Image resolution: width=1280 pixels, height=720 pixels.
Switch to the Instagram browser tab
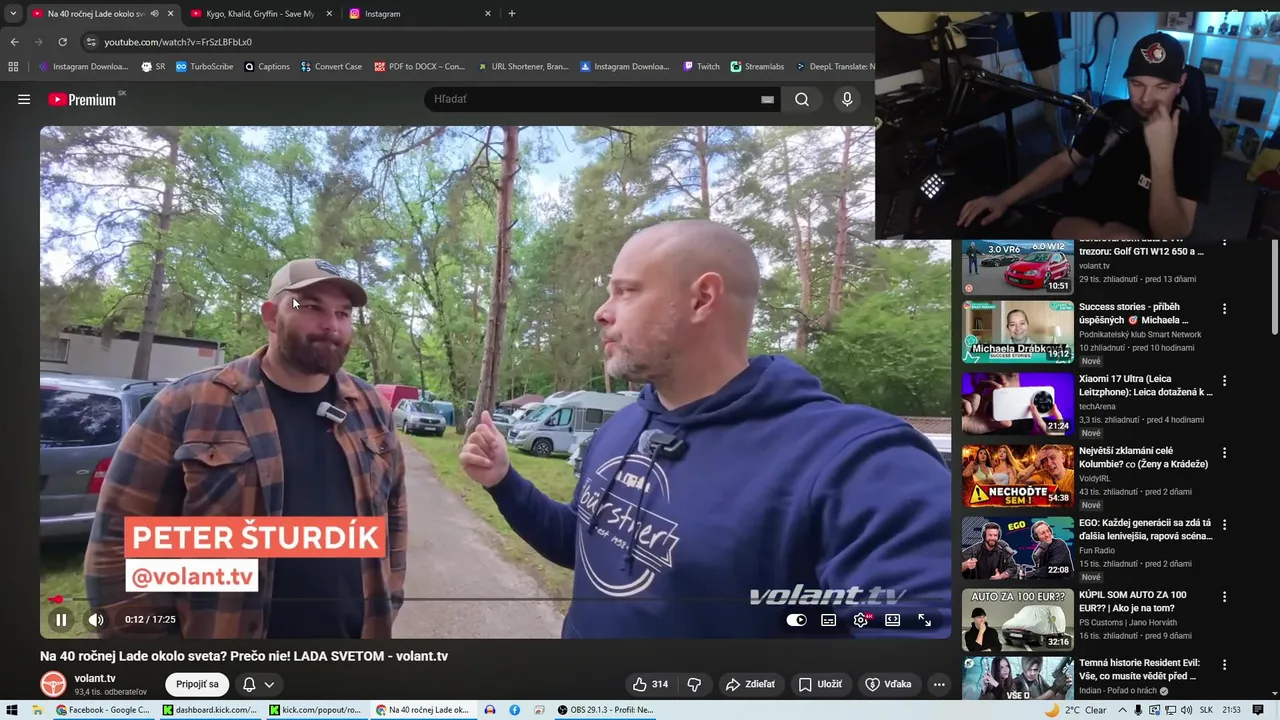tap(382, 14)
